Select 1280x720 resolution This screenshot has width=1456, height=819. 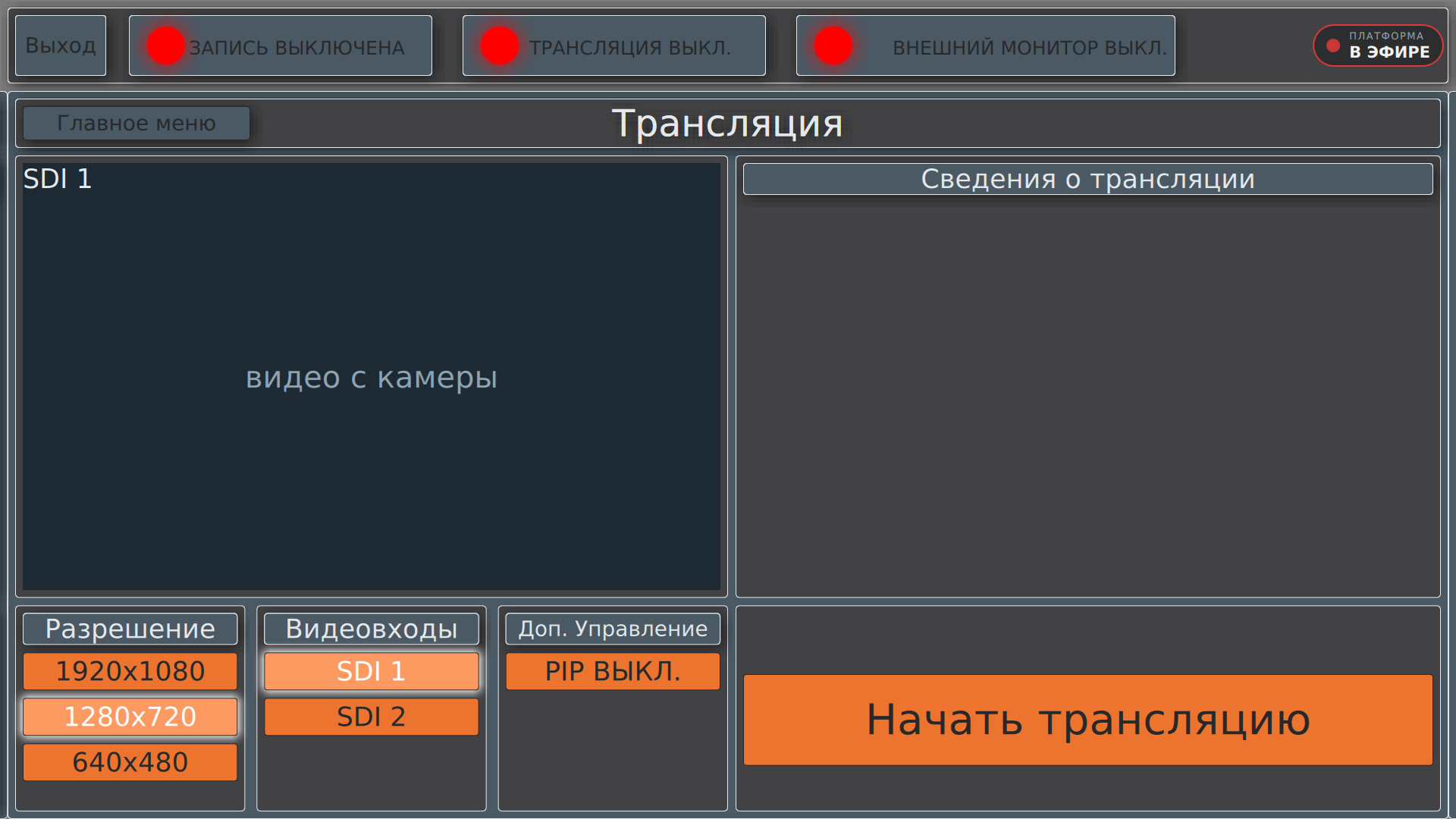click(x=130, y=717)
